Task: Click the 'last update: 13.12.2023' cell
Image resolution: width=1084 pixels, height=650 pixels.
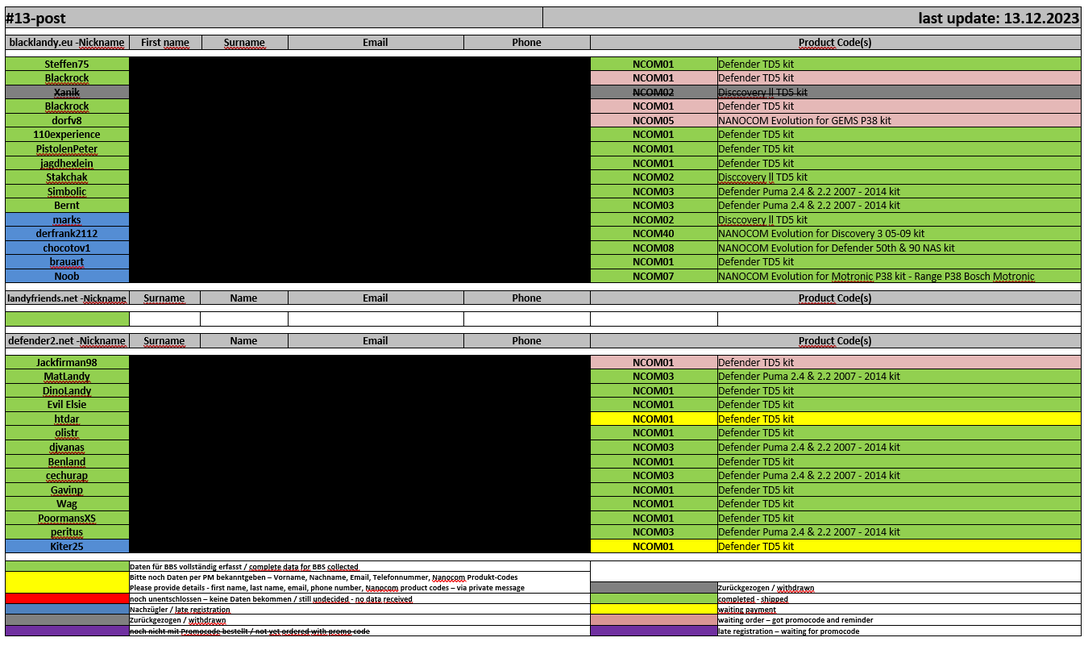Action: point(813,18)
